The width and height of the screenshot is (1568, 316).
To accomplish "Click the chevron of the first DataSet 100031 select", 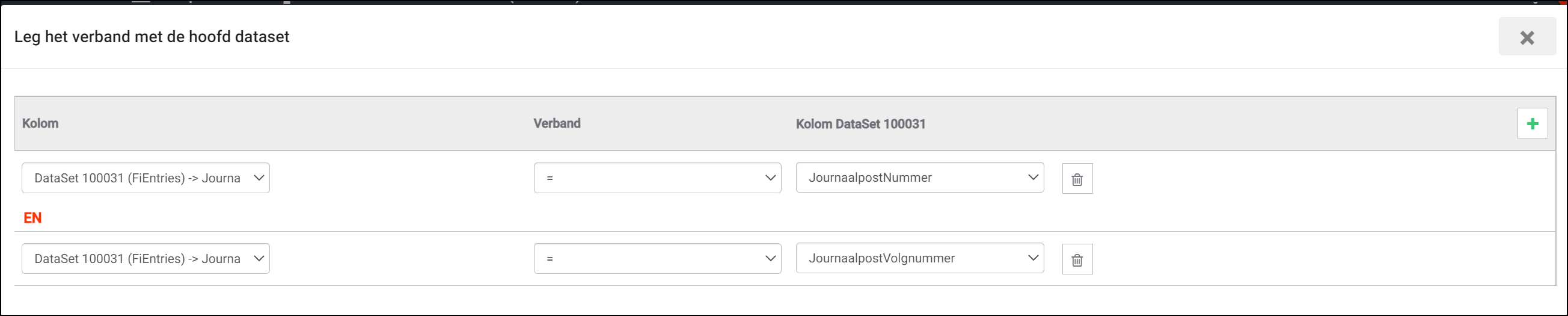I will 259,178.
